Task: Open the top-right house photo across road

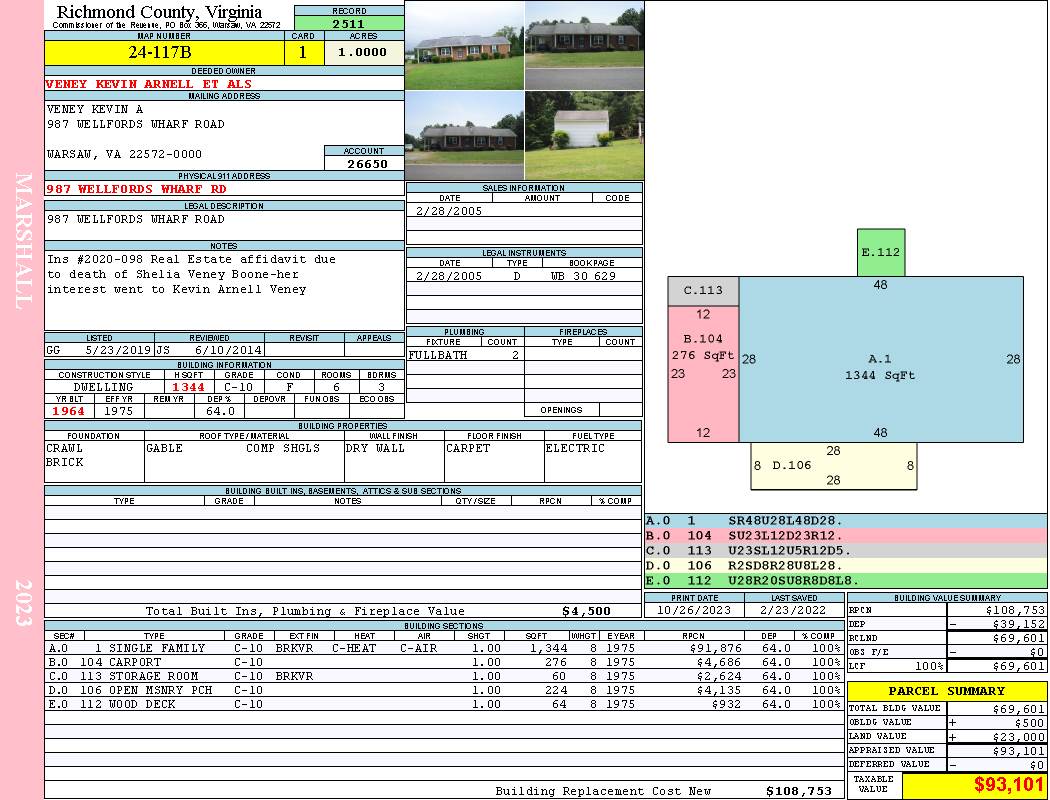Action: (585, 46)
